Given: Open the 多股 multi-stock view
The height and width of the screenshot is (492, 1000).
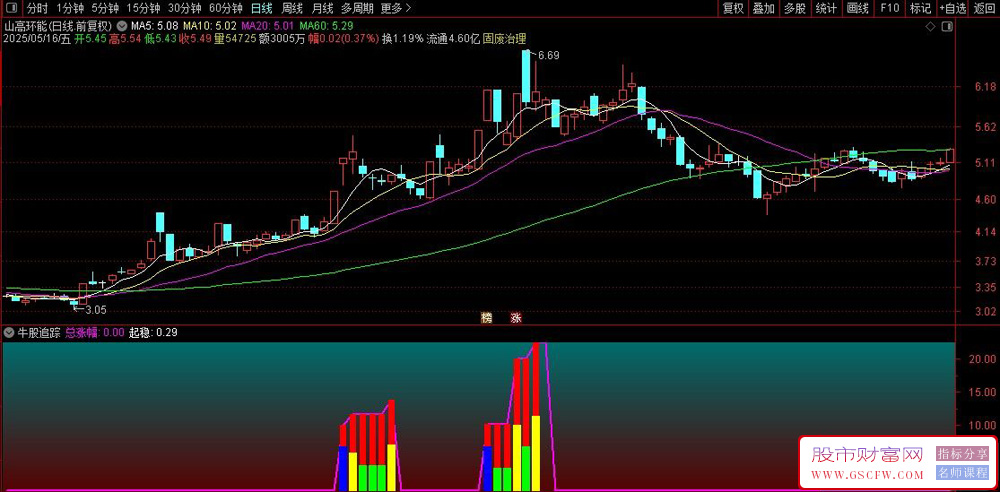Looking at the screenshot, I should 795,8.
